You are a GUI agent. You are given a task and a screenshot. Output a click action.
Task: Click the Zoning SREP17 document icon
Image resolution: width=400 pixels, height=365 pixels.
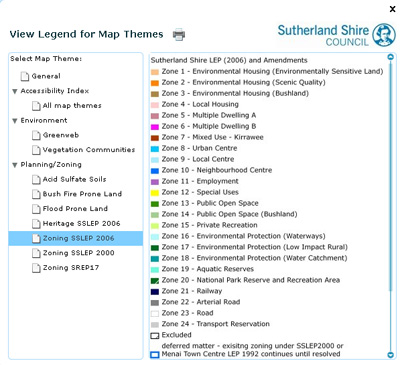[36, 268]
